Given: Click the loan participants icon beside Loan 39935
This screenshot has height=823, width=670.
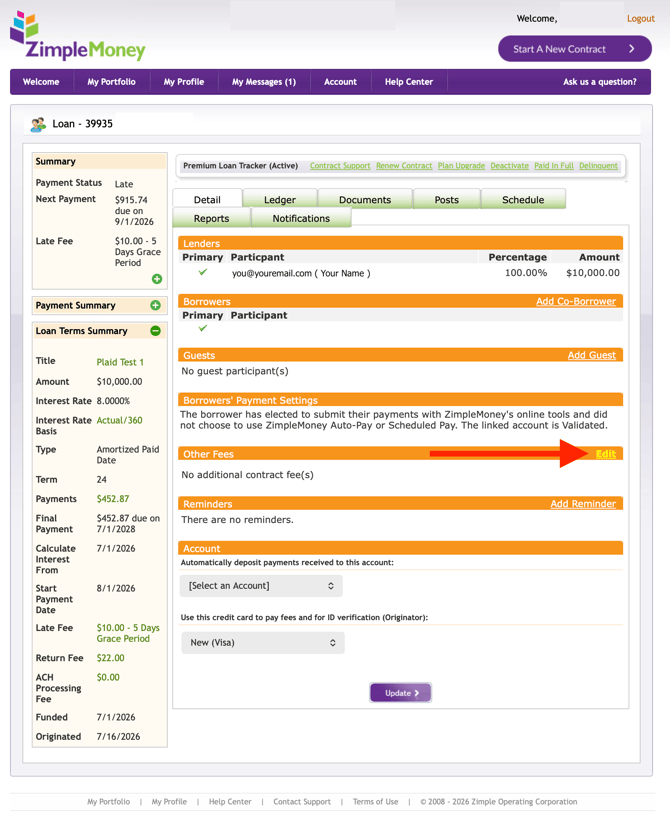Looking at the screenshot, I should 38,124.
